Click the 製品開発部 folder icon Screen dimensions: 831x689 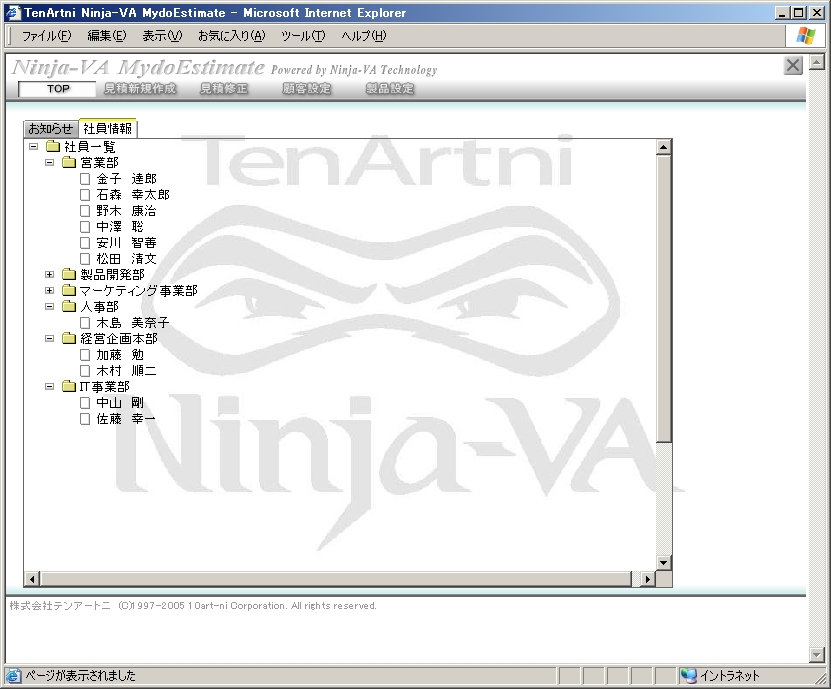pos(69,274)
